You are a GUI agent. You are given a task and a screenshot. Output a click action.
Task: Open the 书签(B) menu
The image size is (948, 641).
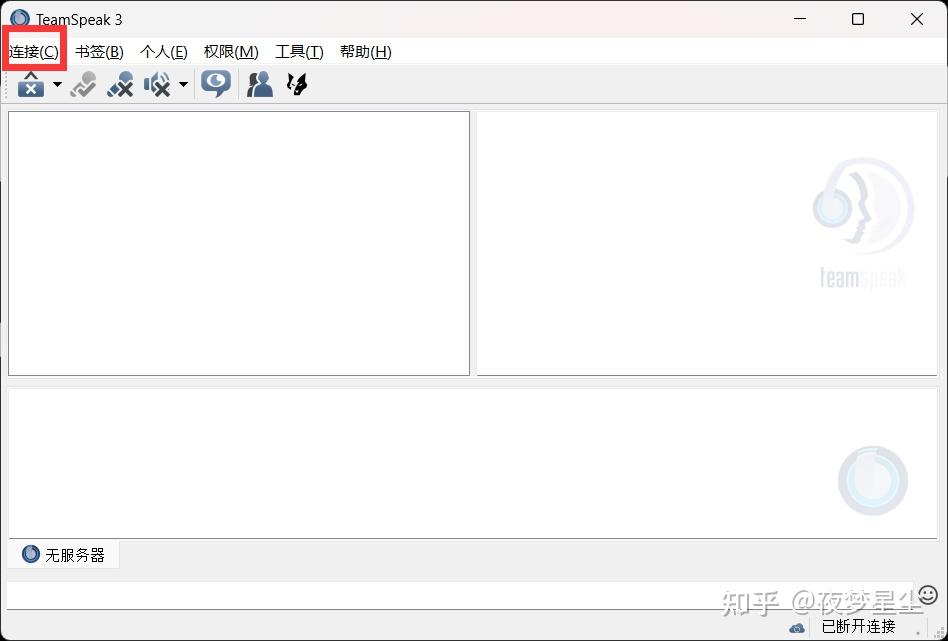pyautogui.click(x=98, y=51)
